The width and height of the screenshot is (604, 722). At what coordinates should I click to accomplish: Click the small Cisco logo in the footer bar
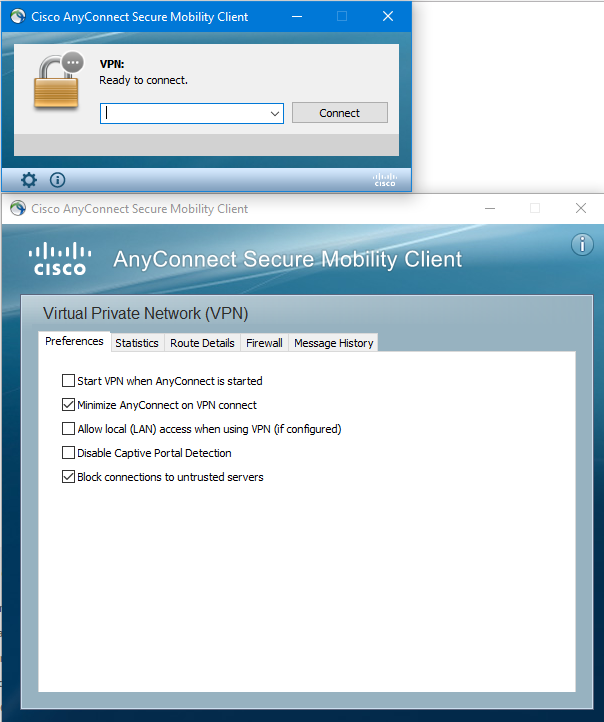point(385,180)
